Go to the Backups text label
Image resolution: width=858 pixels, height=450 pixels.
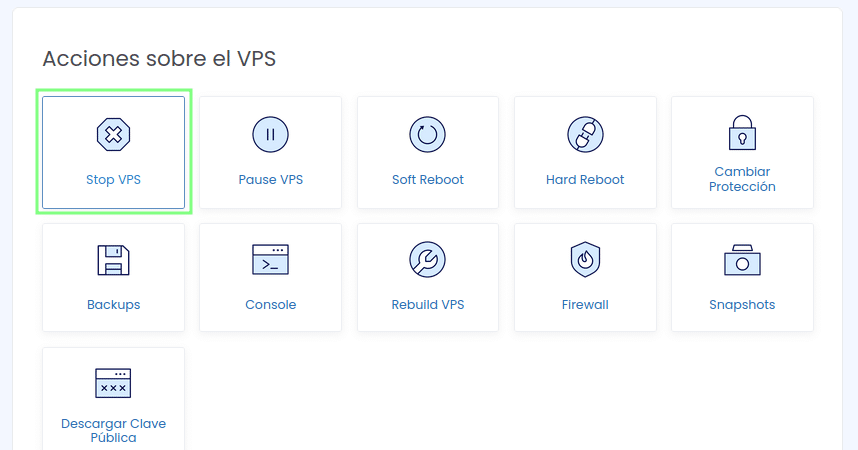coord(113,304)
